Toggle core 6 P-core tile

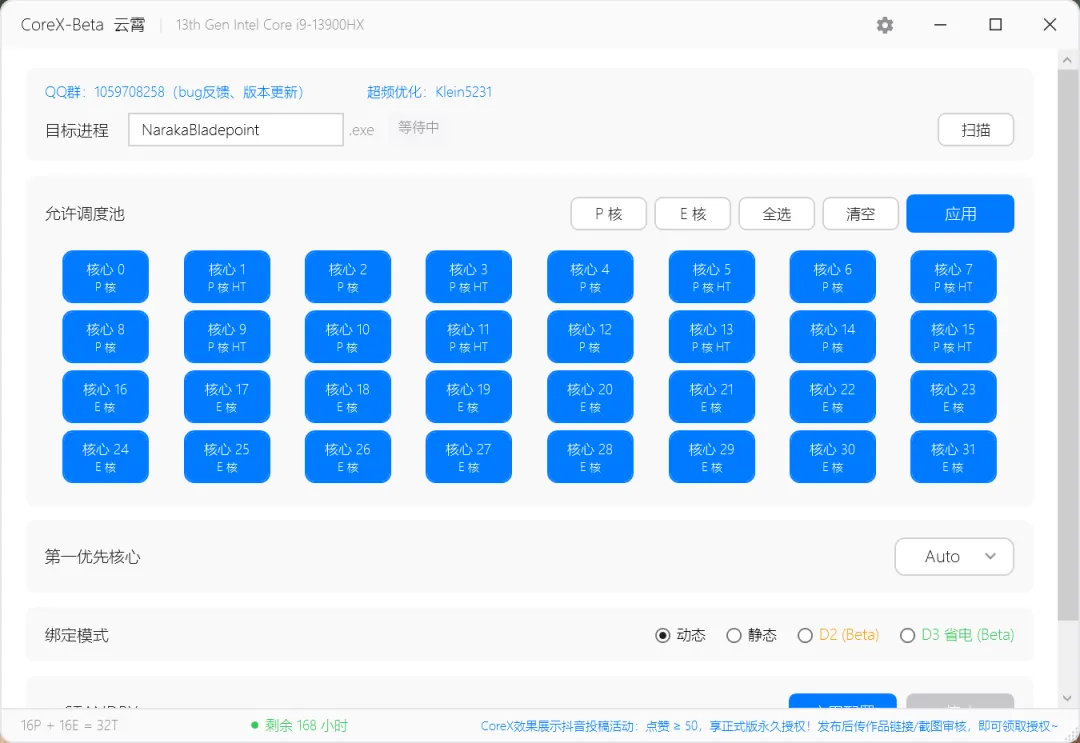coord(833,277)
